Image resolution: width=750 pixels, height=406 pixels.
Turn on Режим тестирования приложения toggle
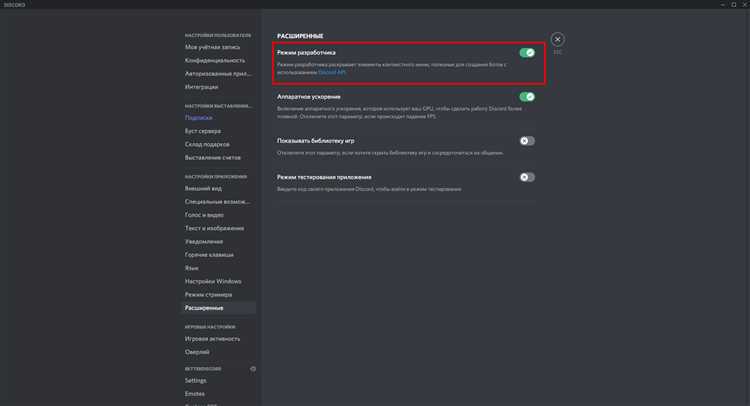click(x=527, y=177)
